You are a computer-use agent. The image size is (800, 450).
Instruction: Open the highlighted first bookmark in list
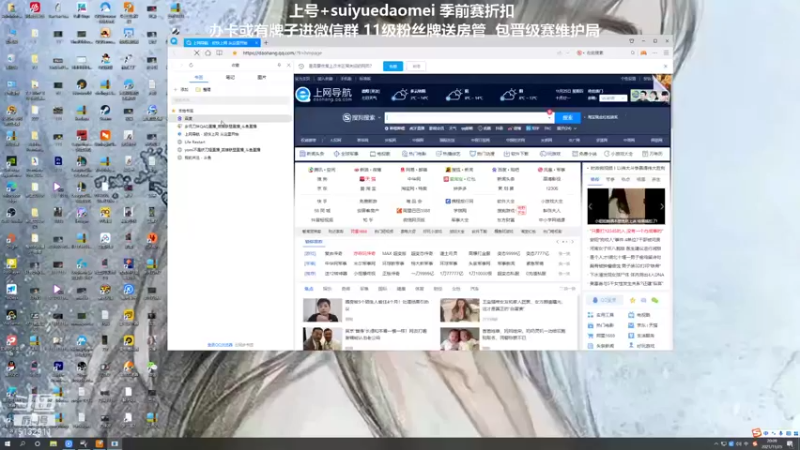(232, 118)
